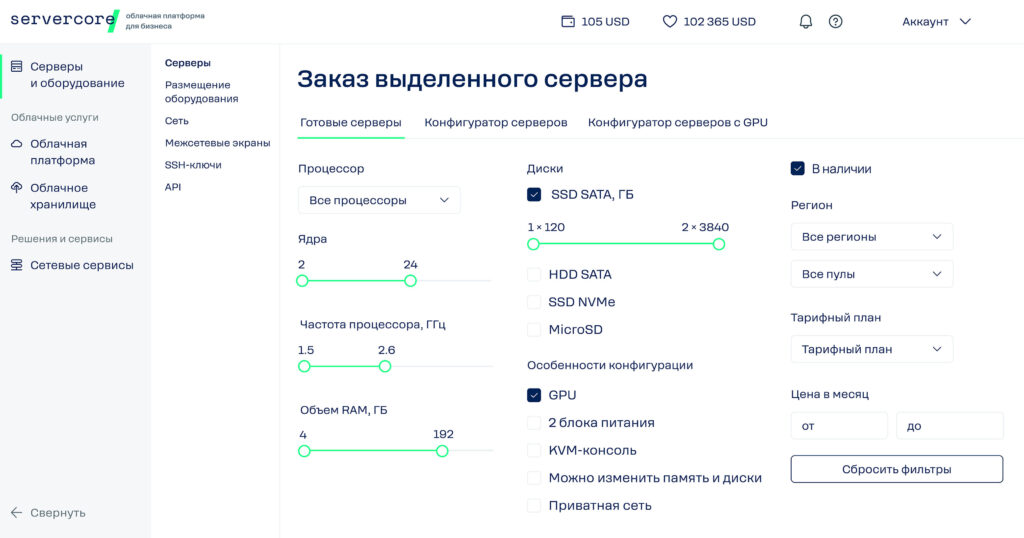The image size is (1024, 538).
Task: Switch to Конфигуратор серверов tab
Action: 495,122
